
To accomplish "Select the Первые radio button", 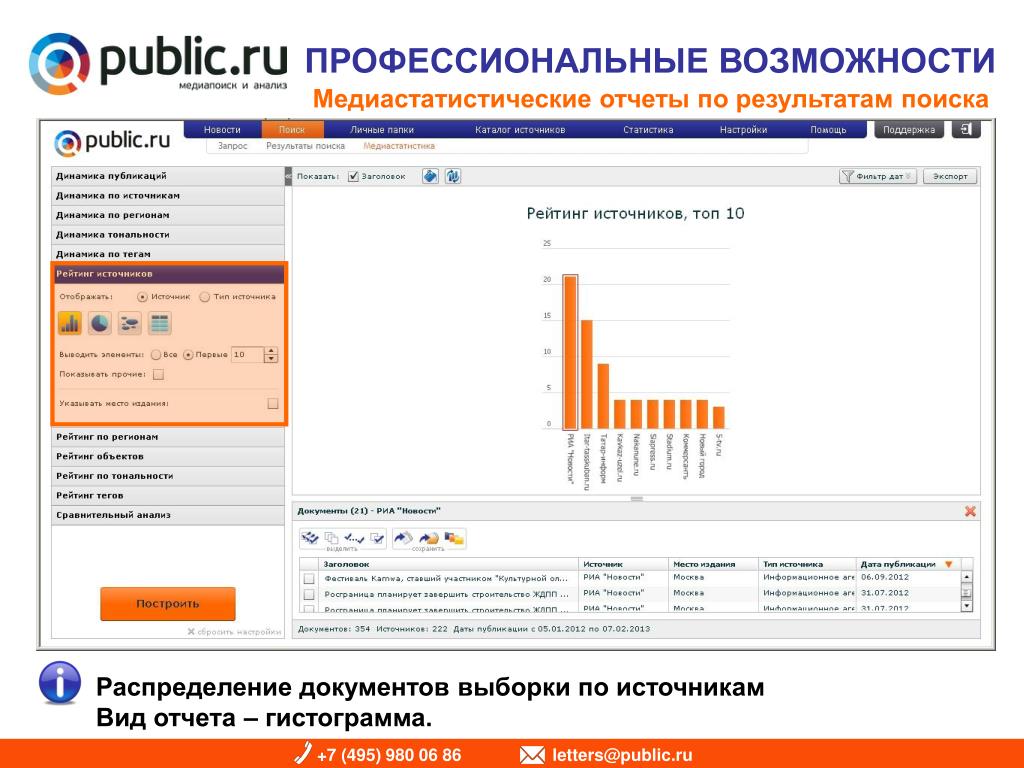I will pyautogui.click(x=188, y=355).
